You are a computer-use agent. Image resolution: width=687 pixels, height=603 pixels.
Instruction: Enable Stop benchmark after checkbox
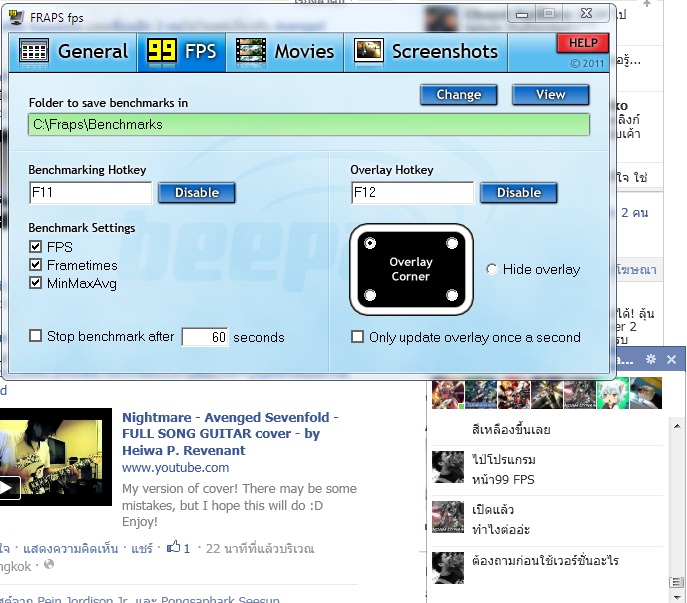pos(35,336)
